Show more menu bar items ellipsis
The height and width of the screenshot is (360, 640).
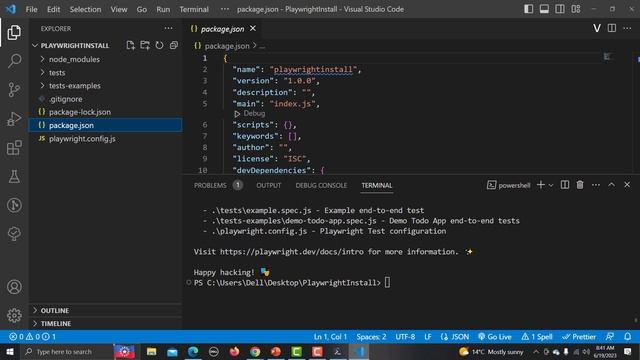coord(225,9)
